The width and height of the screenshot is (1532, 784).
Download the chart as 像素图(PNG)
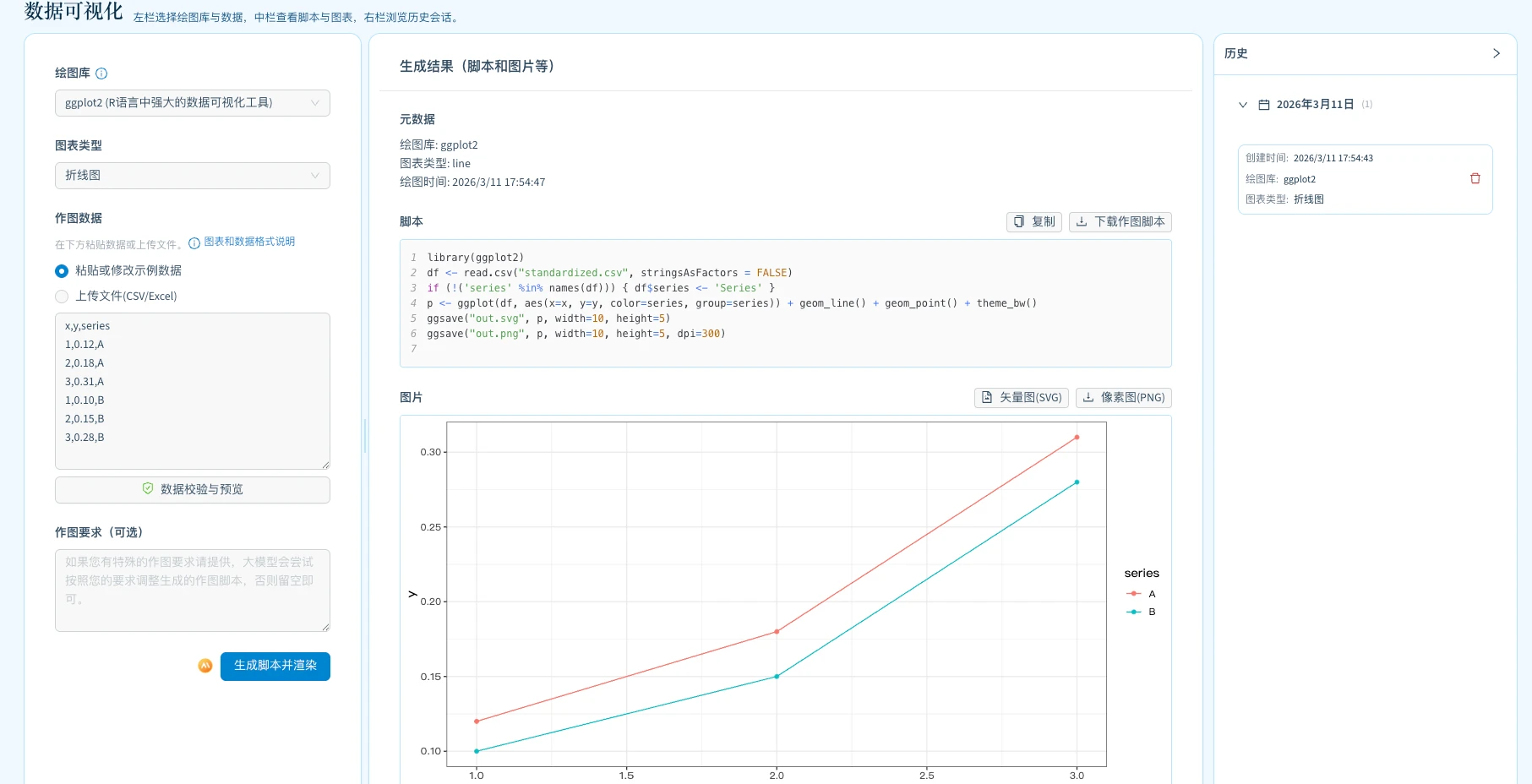coord(1123,398)
